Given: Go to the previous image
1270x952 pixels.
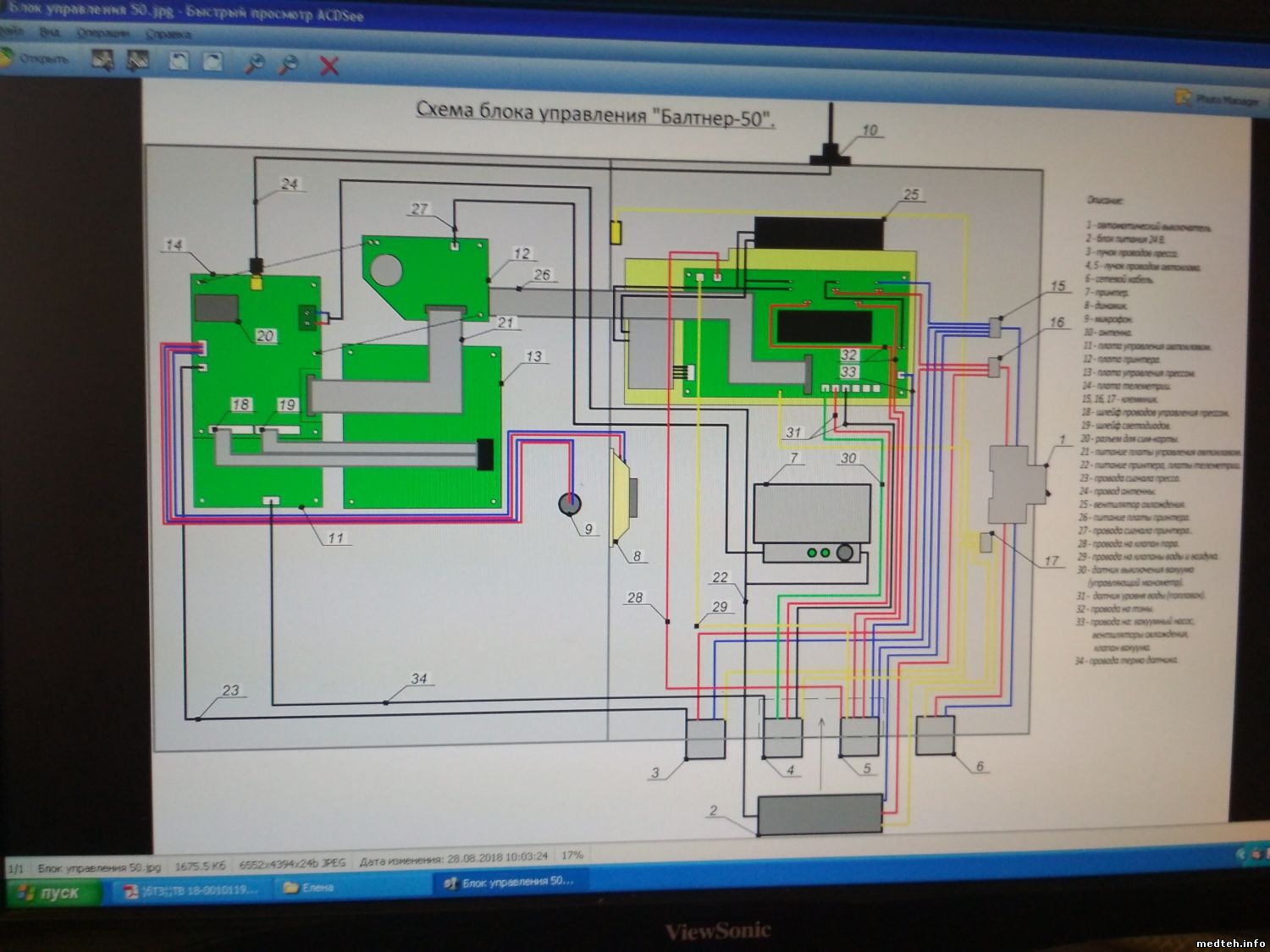Looking at the screenshot, I should (103, 60).
